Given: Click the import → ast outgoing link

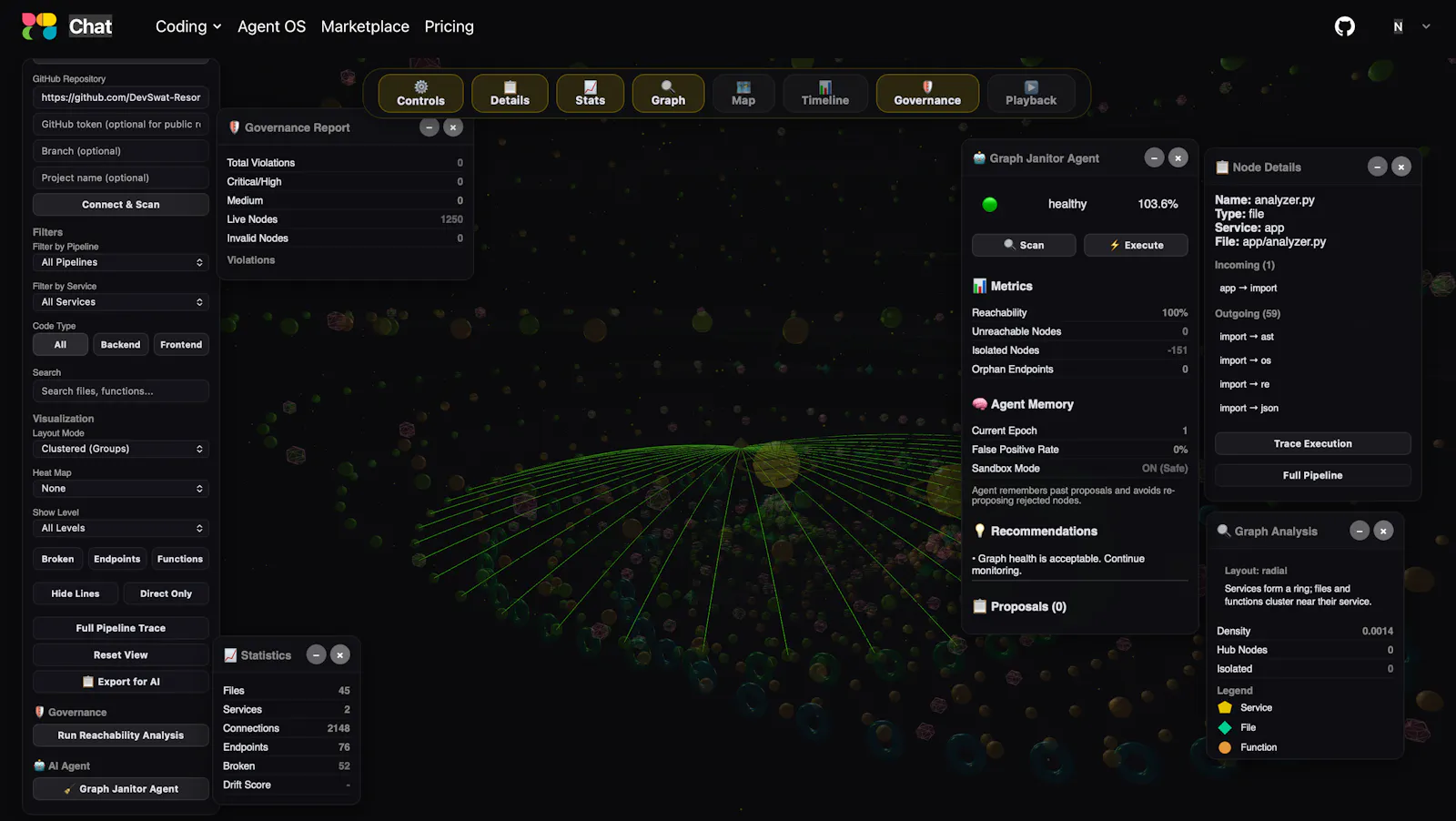Looking at the screenshot, I should (1246, 337).
